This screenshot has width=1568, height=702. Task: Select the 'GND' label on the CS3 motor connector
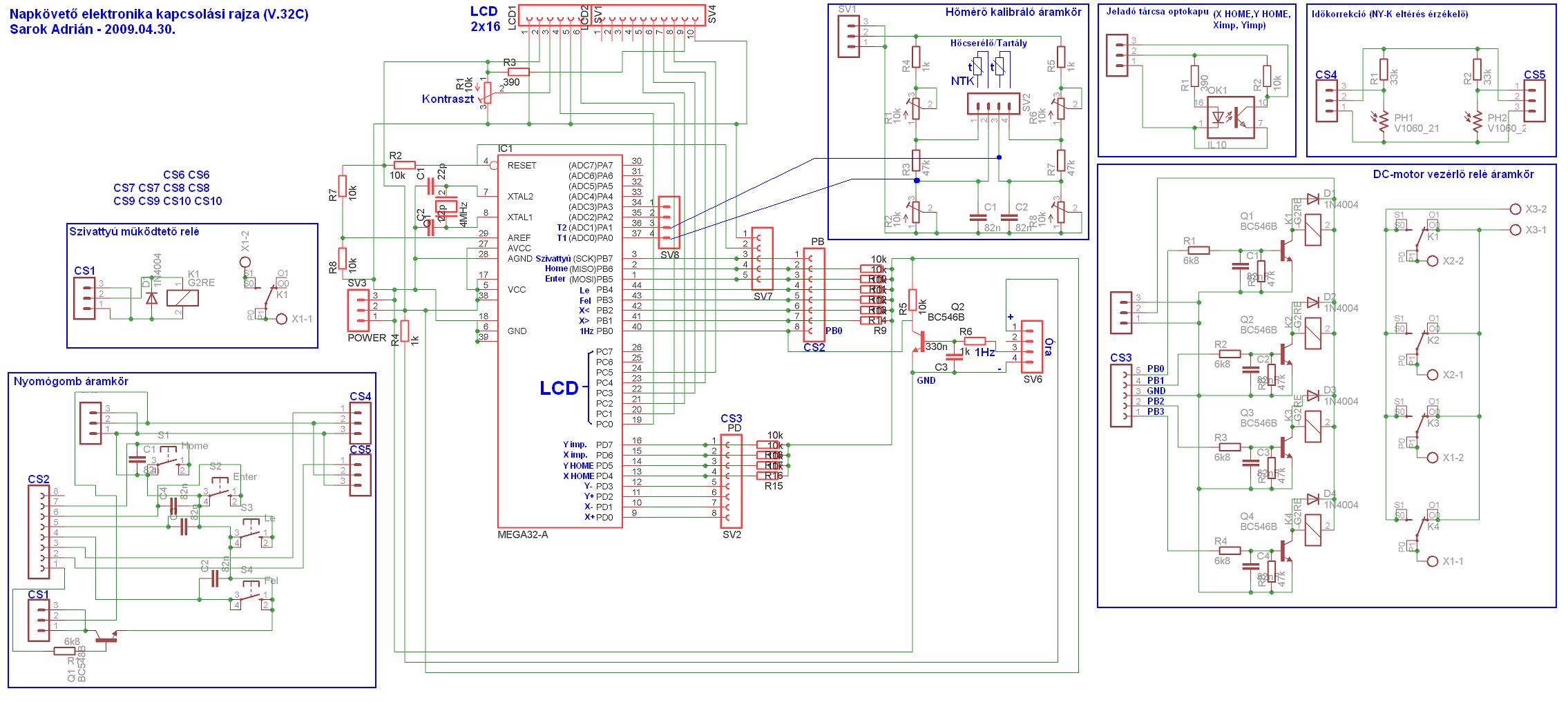coord(1156,391)
